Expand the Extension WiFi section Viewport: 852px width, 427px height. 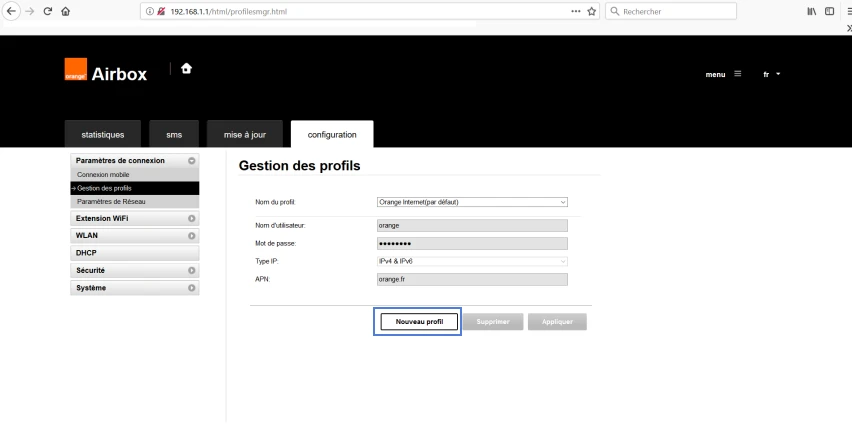[135, 218]
